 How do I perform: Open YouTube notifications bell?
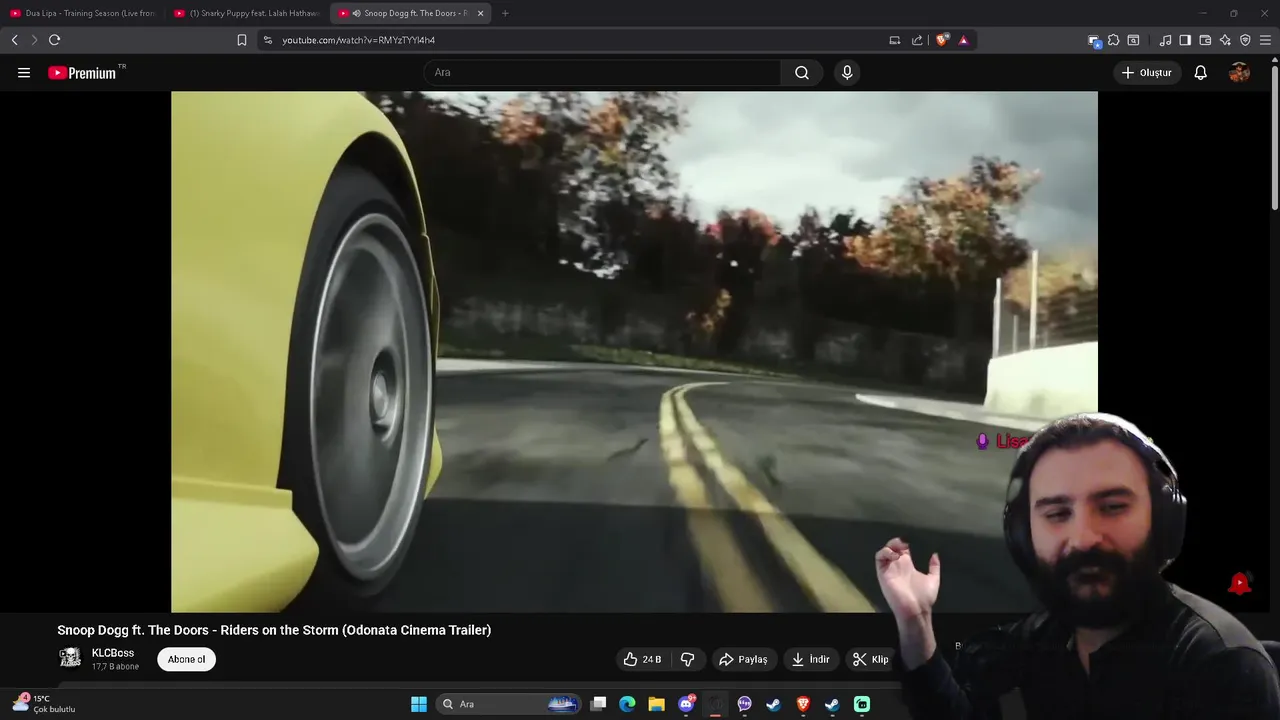pos(1201,72)
